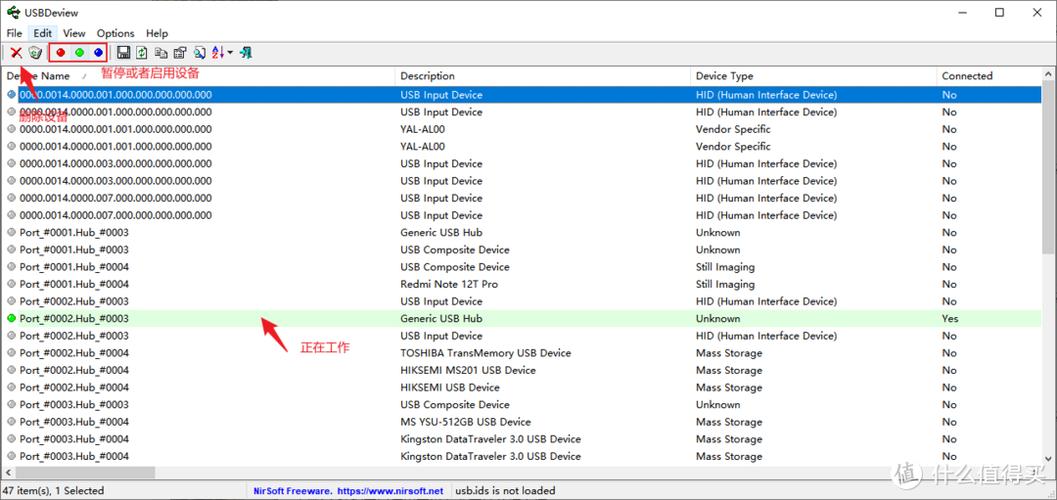The width and height of the screenshot is (1057, 500).
Task: Click status dot of TOSHIBA TransMemory row
Action: tap(11, 352)
